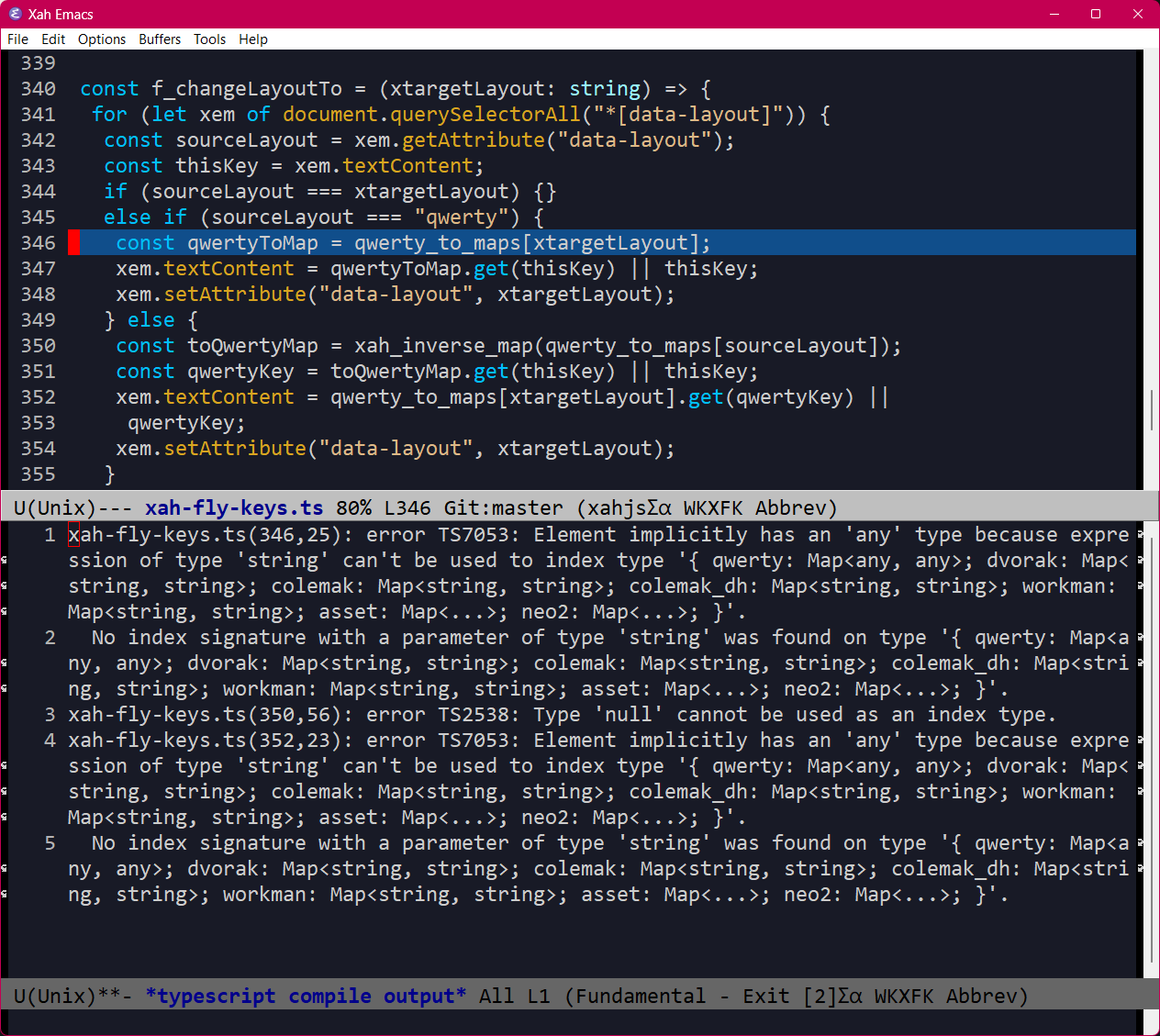Open the Edit menu
The image size is (1160, 1036).
point(53,39)
